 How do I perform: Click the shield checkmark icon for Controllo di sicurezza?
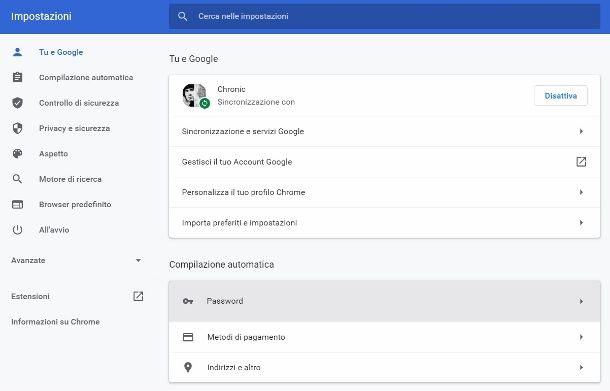pos(17,103)
